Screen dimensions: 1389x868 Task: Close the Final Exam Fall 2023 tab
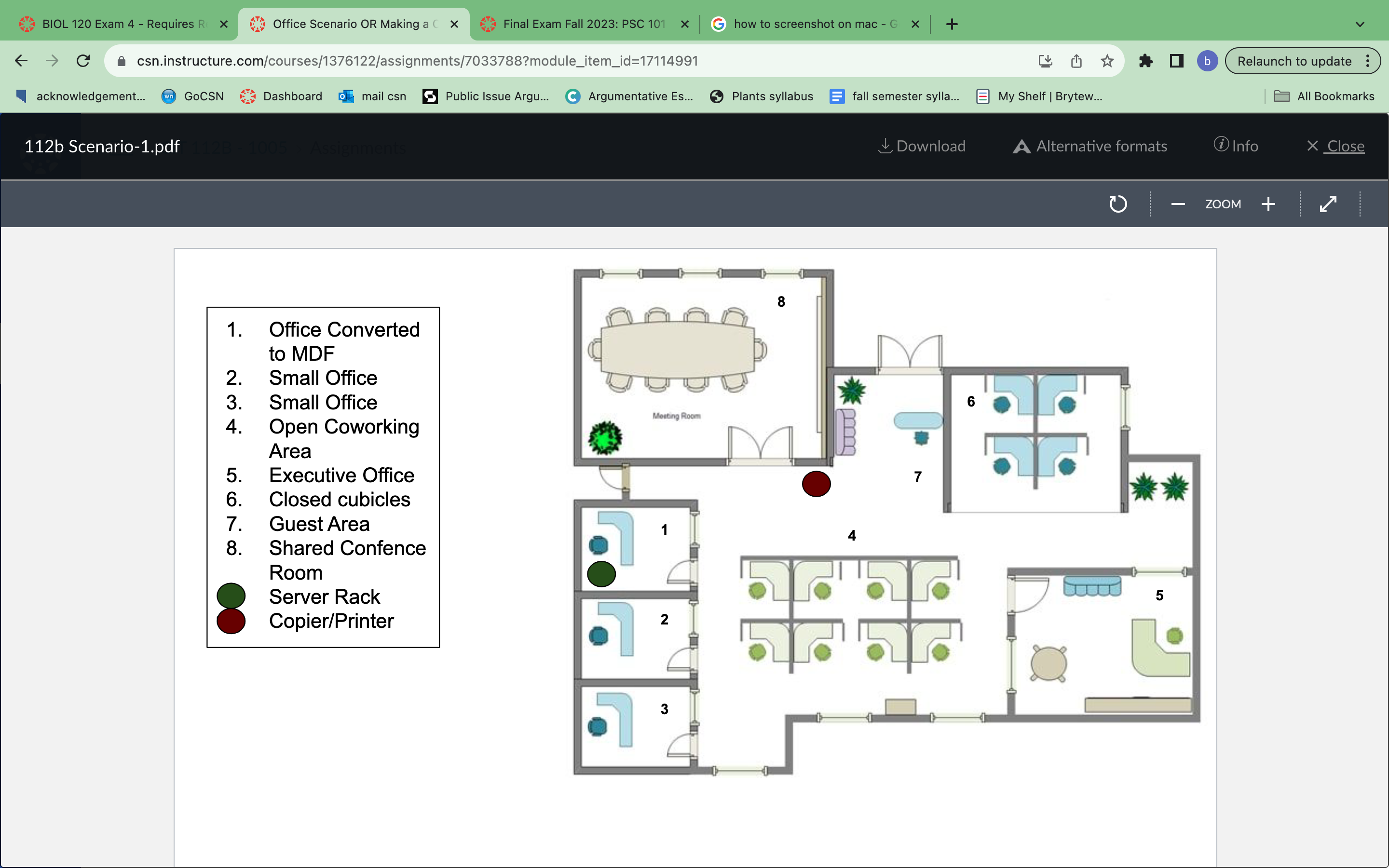684,24
